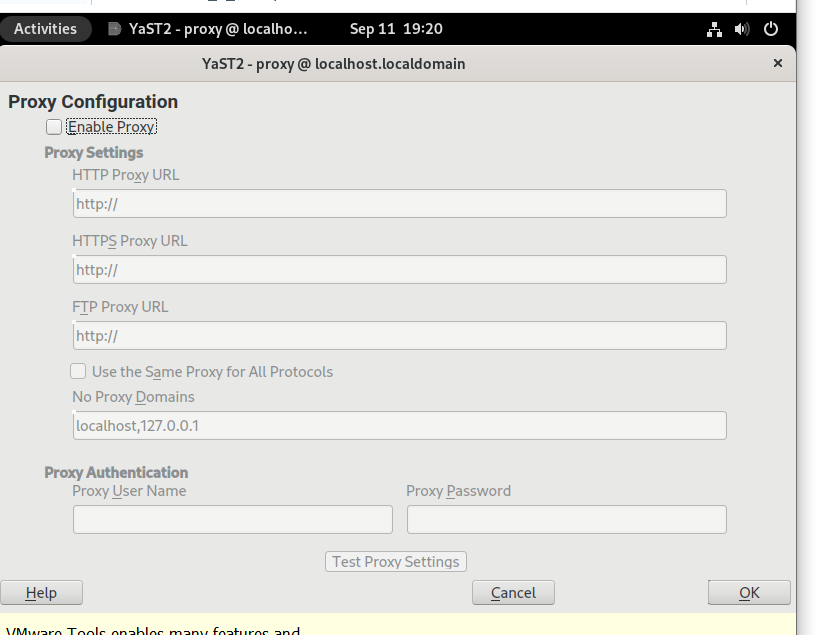Show the clock and calendar popup
The image size is (816, 635).
pyautogui.click(x=396, y=29)
